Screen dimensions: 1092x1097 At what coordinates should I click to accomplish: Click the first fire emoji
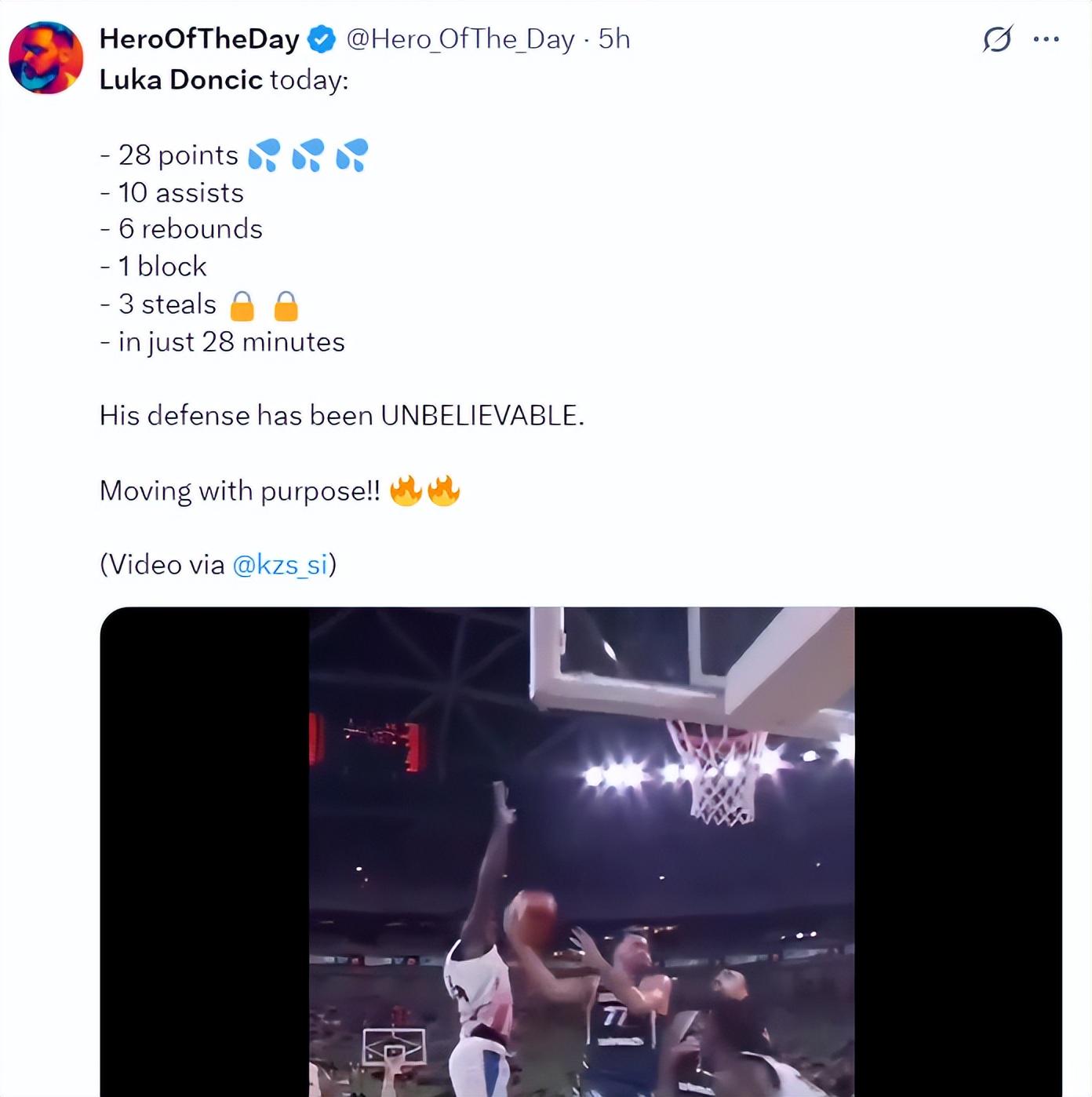[x=406, y=491]
